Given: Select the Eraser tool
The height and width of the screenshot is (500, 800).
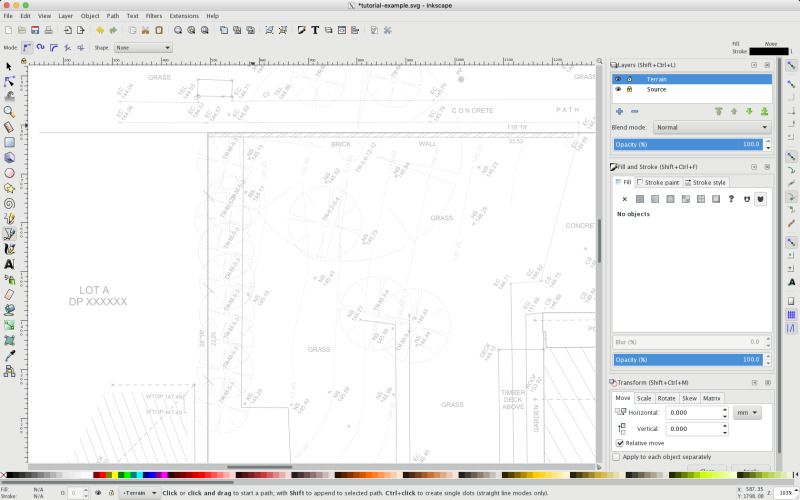Looking at the screenshot, I should point(9,295).
